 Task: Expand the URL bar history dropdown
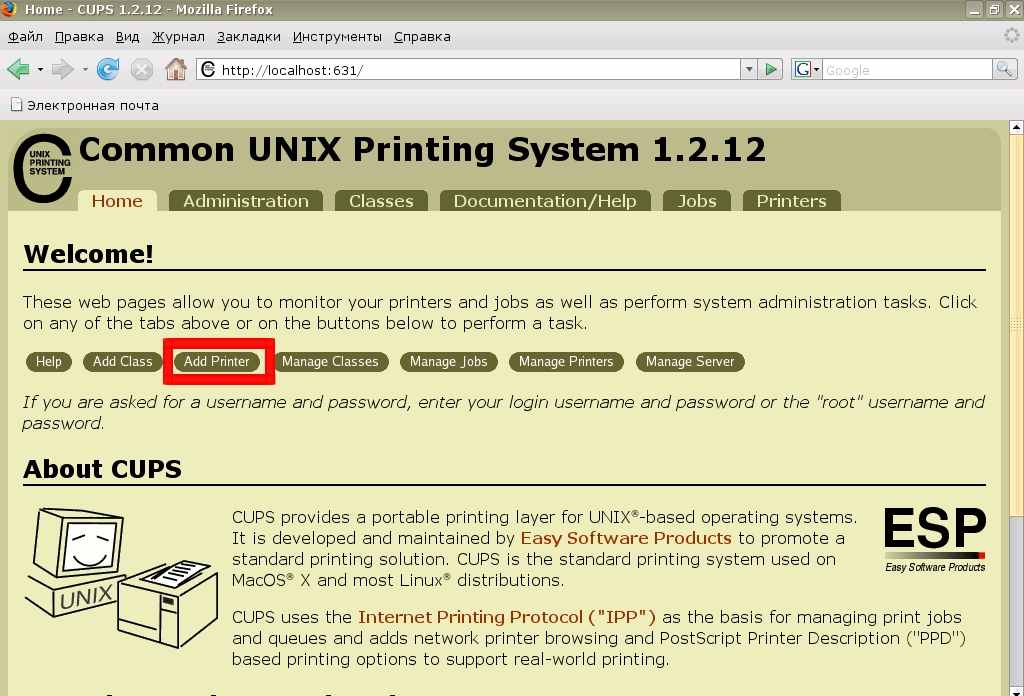coord(748,69)
